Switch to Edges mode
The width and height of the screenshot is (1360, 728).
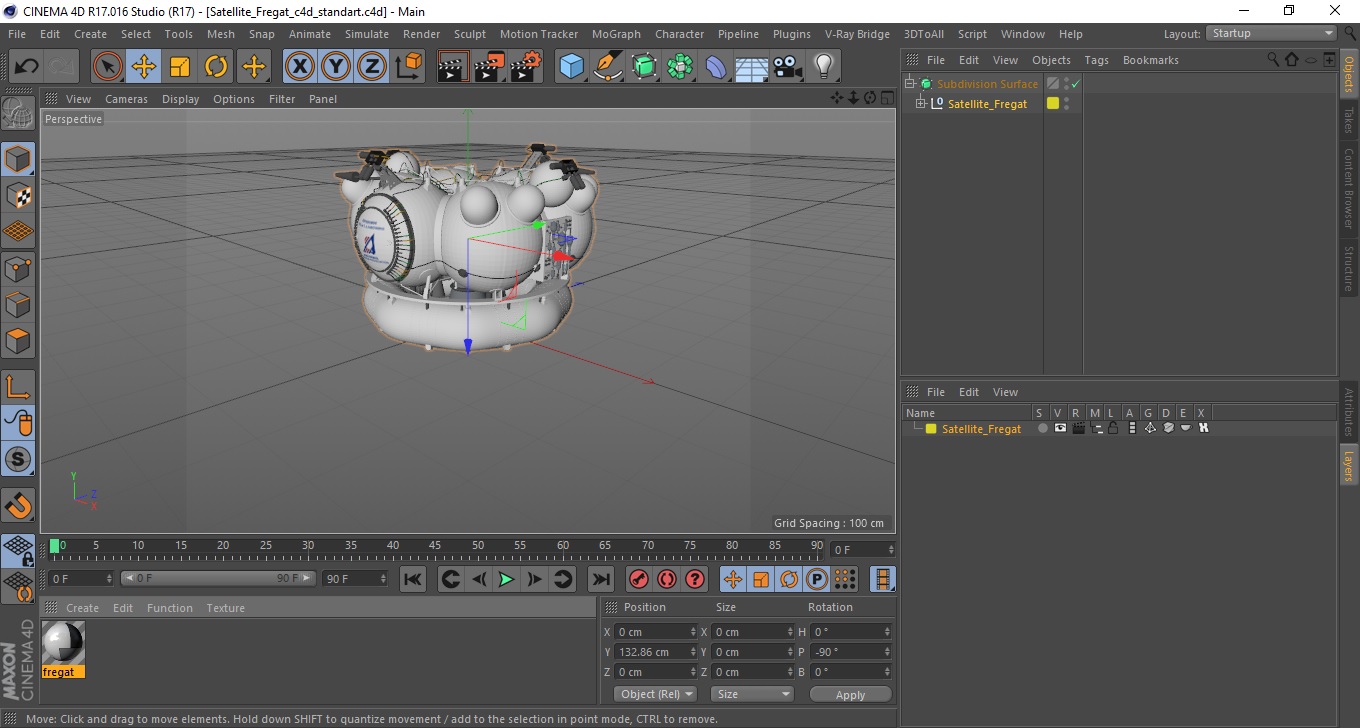point(18,305)
